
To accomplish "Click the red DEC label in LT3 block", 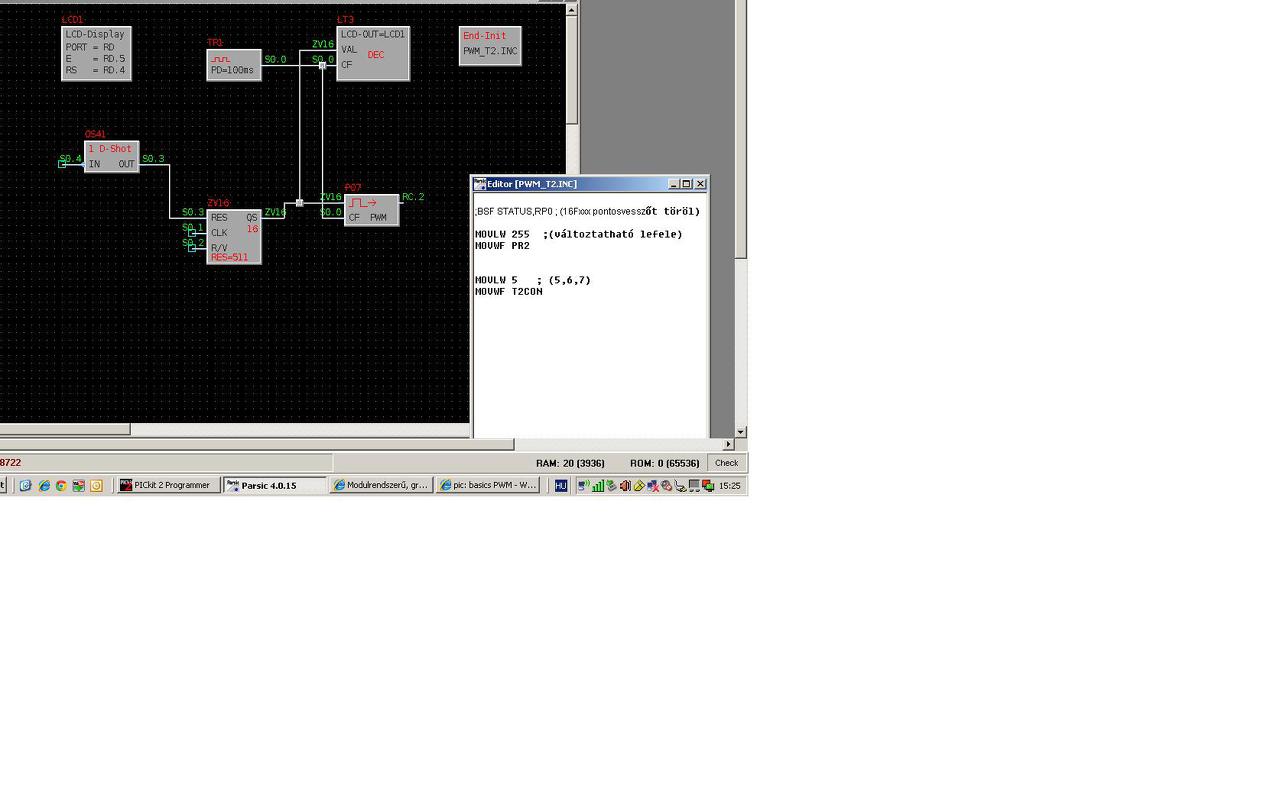I will click(376, 55).
